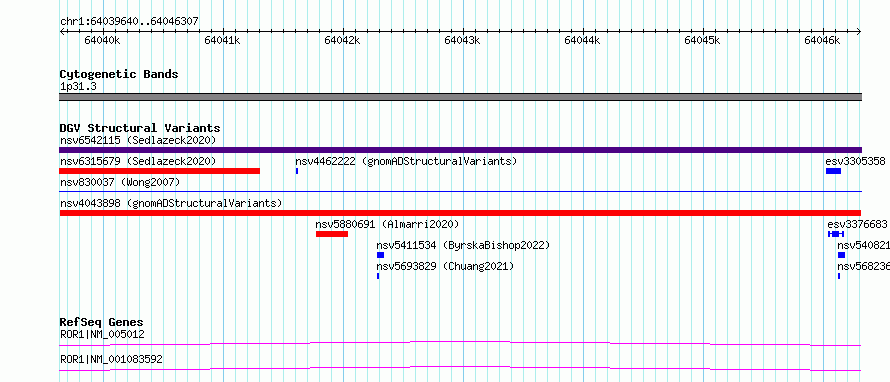The image size is (890, 382).
Task: Click the nsv5880691 red variant bar
Action: 332,234
